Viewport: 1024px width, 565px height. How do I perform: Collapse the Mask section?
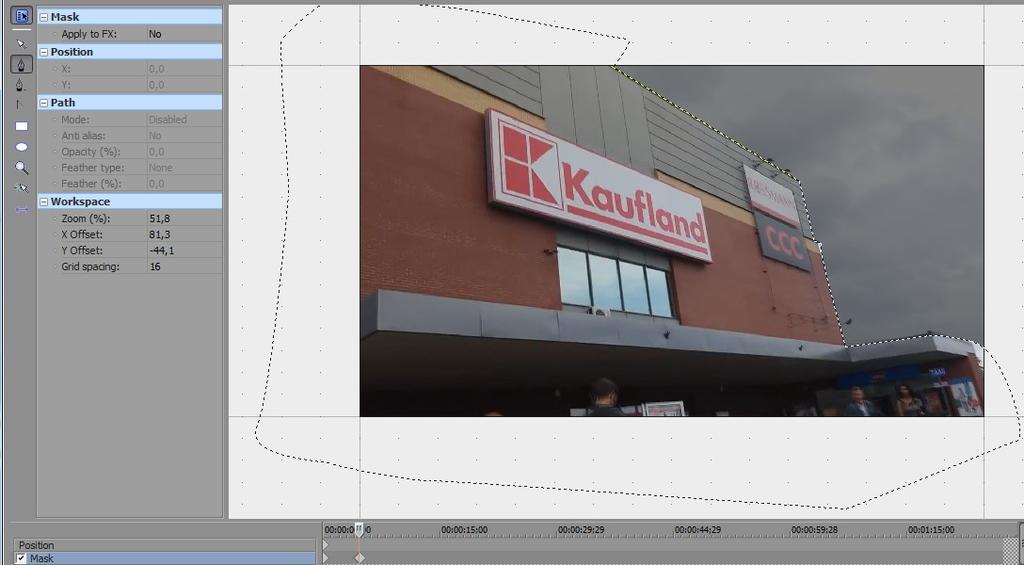coord(44,17)
